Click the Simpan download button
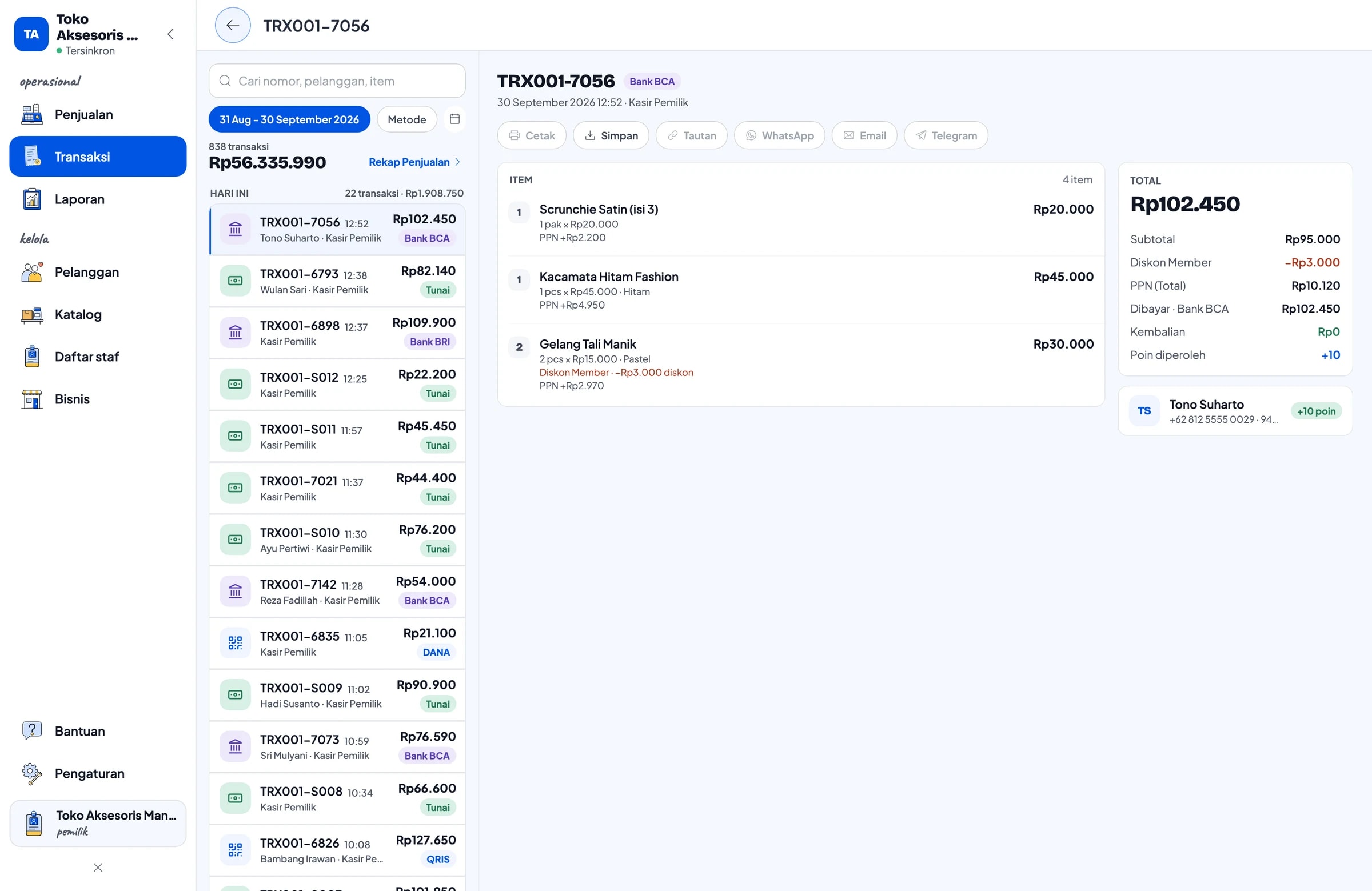The width and height of the screenshot is (1372, 891). point(611,135)
